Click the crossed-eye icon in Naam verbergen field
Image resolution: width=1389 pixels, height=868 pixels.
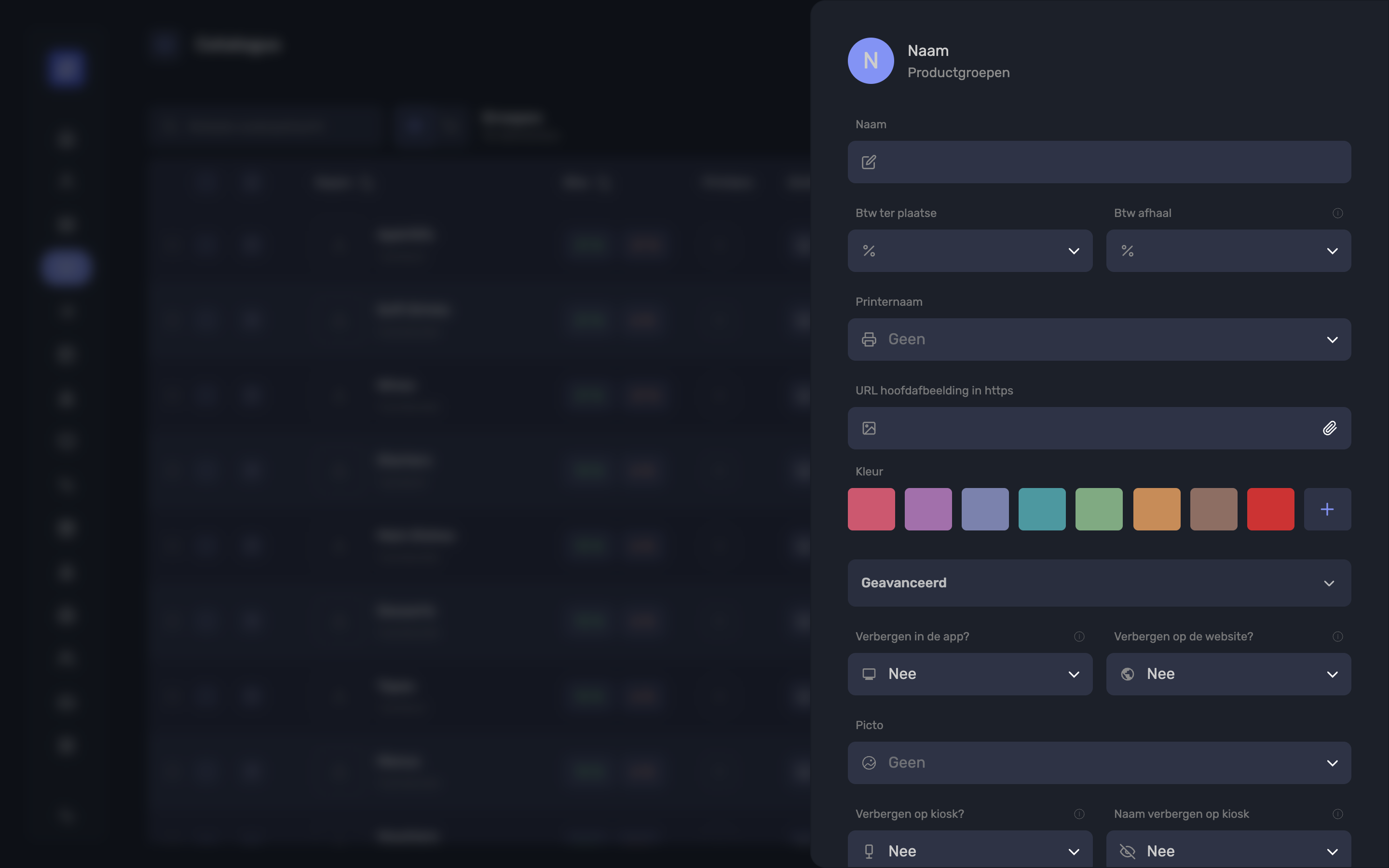click(x=1127, y=851)
